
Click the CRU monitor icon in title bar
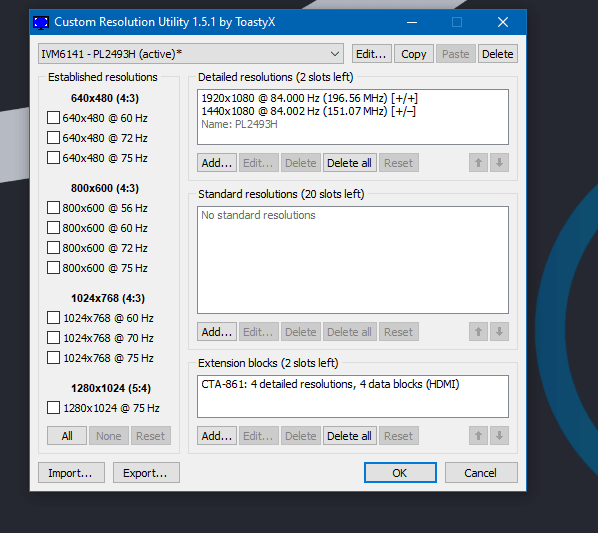(x=41, y=22)
